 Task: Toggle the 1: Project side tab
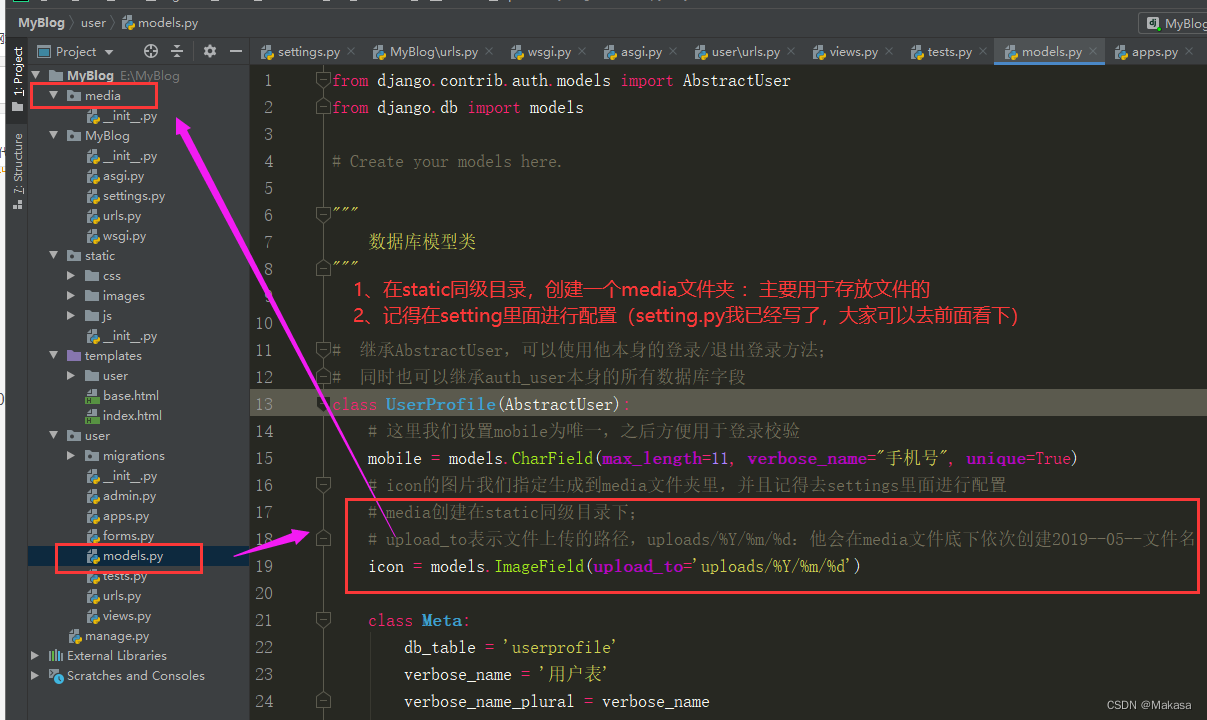pyautogui.click(x=17, y=79)
